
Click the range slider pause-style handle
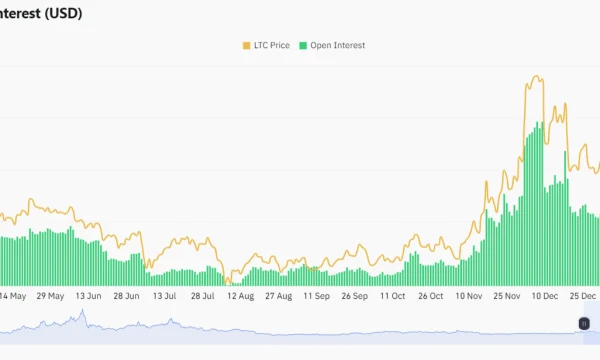click(584, 324)
